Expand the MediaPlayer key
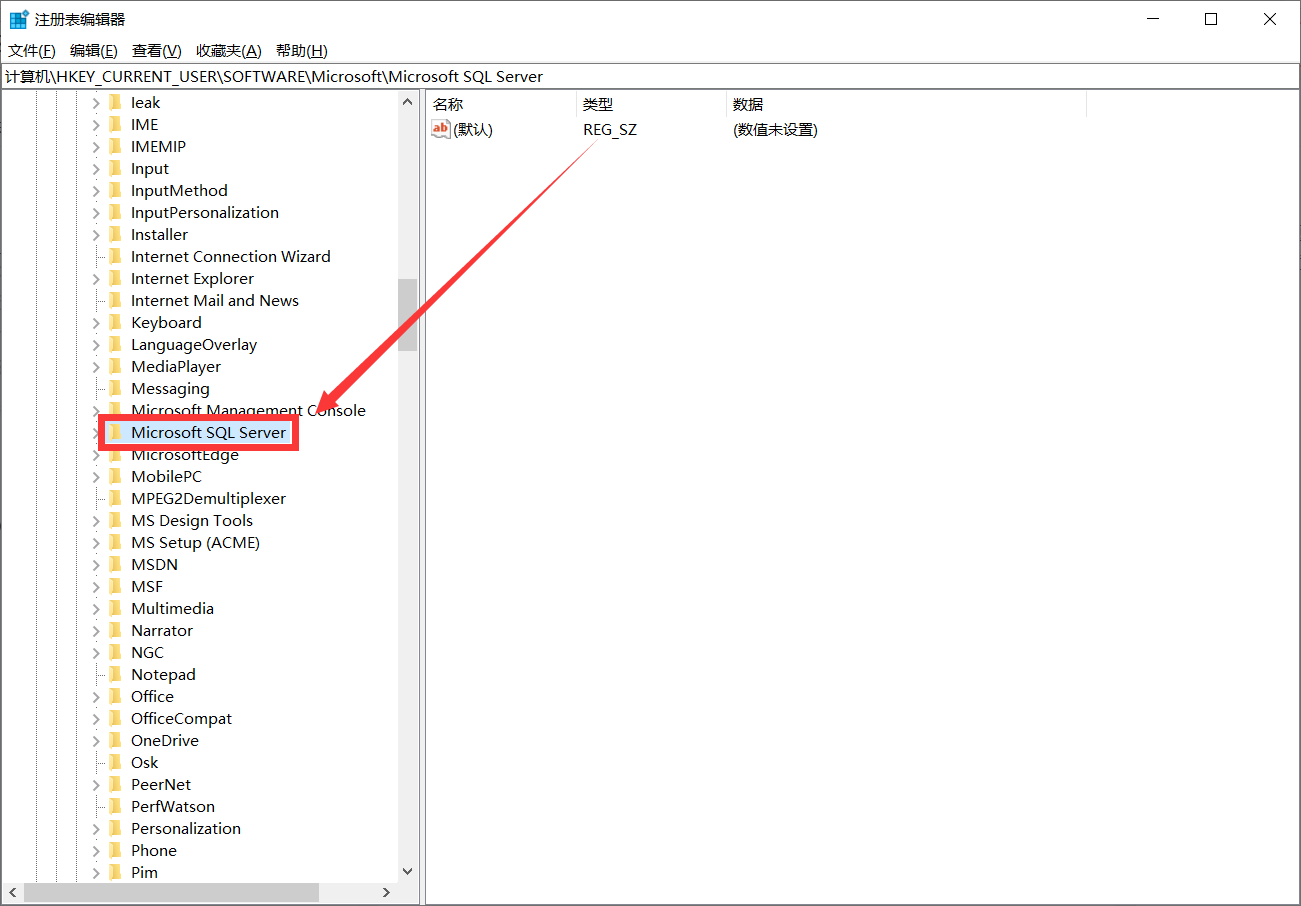This screenshot has height=906, width=1301. [96, 366]
